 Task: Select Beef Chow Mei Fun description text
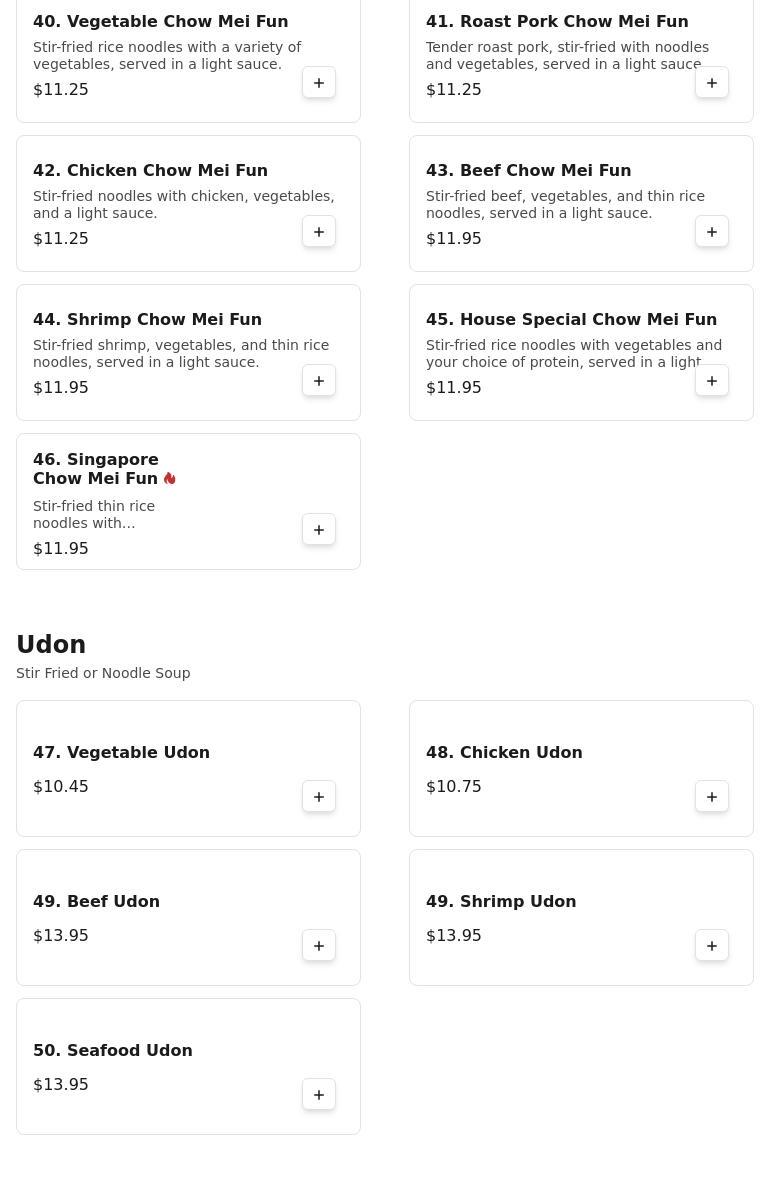point(565,205)
